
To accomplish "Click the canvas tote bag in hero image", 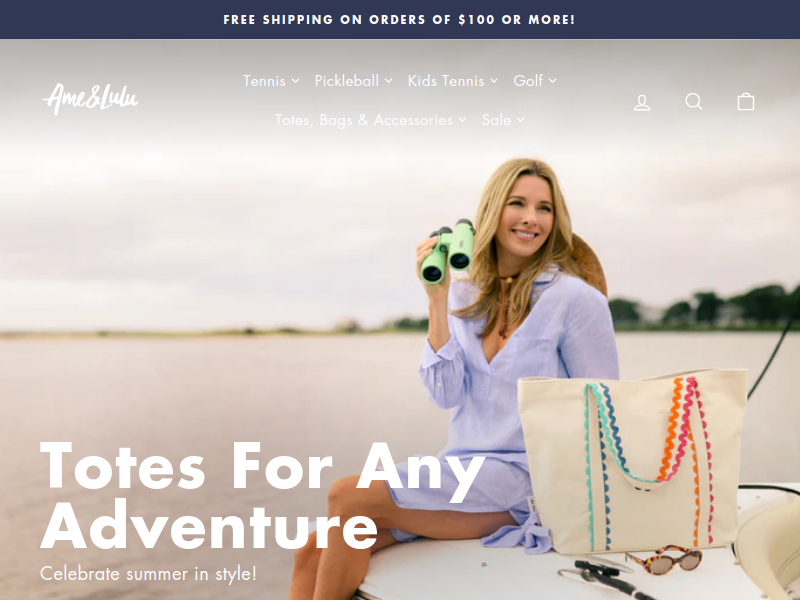I will click(x=633, y=462).
